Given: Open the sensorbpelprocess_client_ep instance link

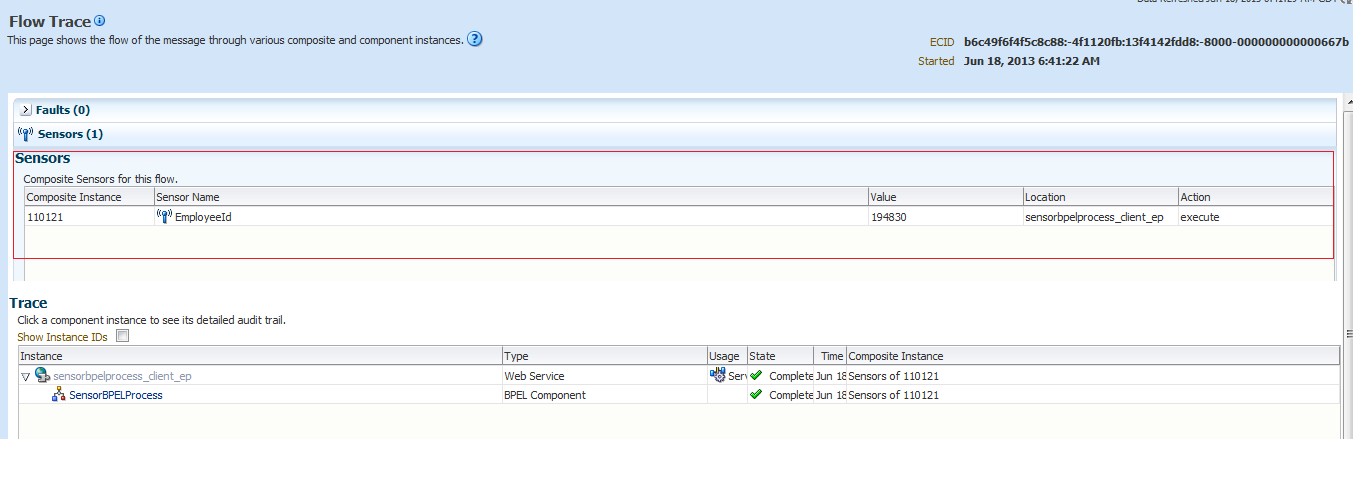Looking at the screenshot, I should point(122,376).
